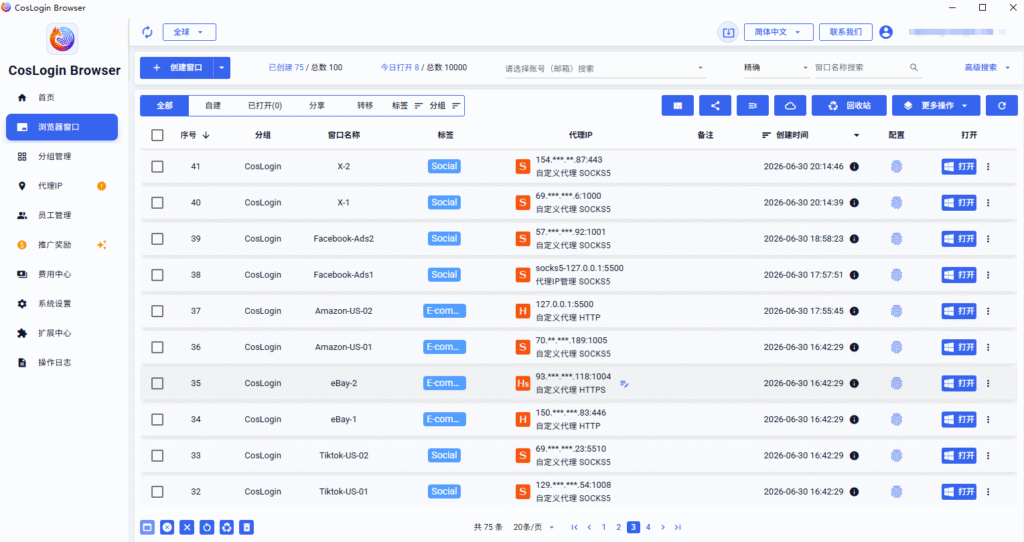1024x542 pixels.
Task: Click the bottom-left square X icon
Action: (x=187, y=527)
